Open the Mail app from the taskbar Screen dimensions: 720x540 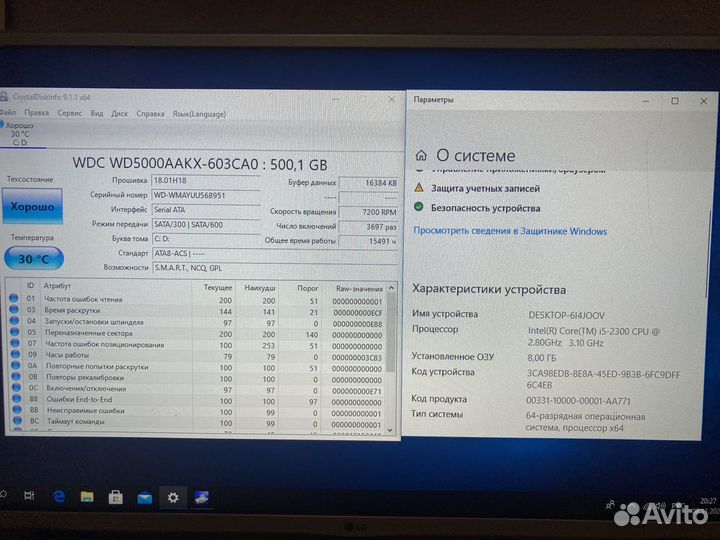pyautogui.click(x=145, y=498)
